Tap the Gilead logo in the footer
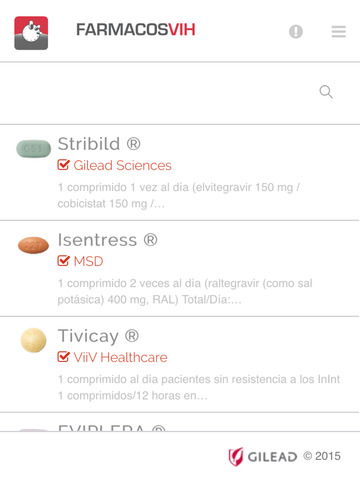 [x=263, y=456]
